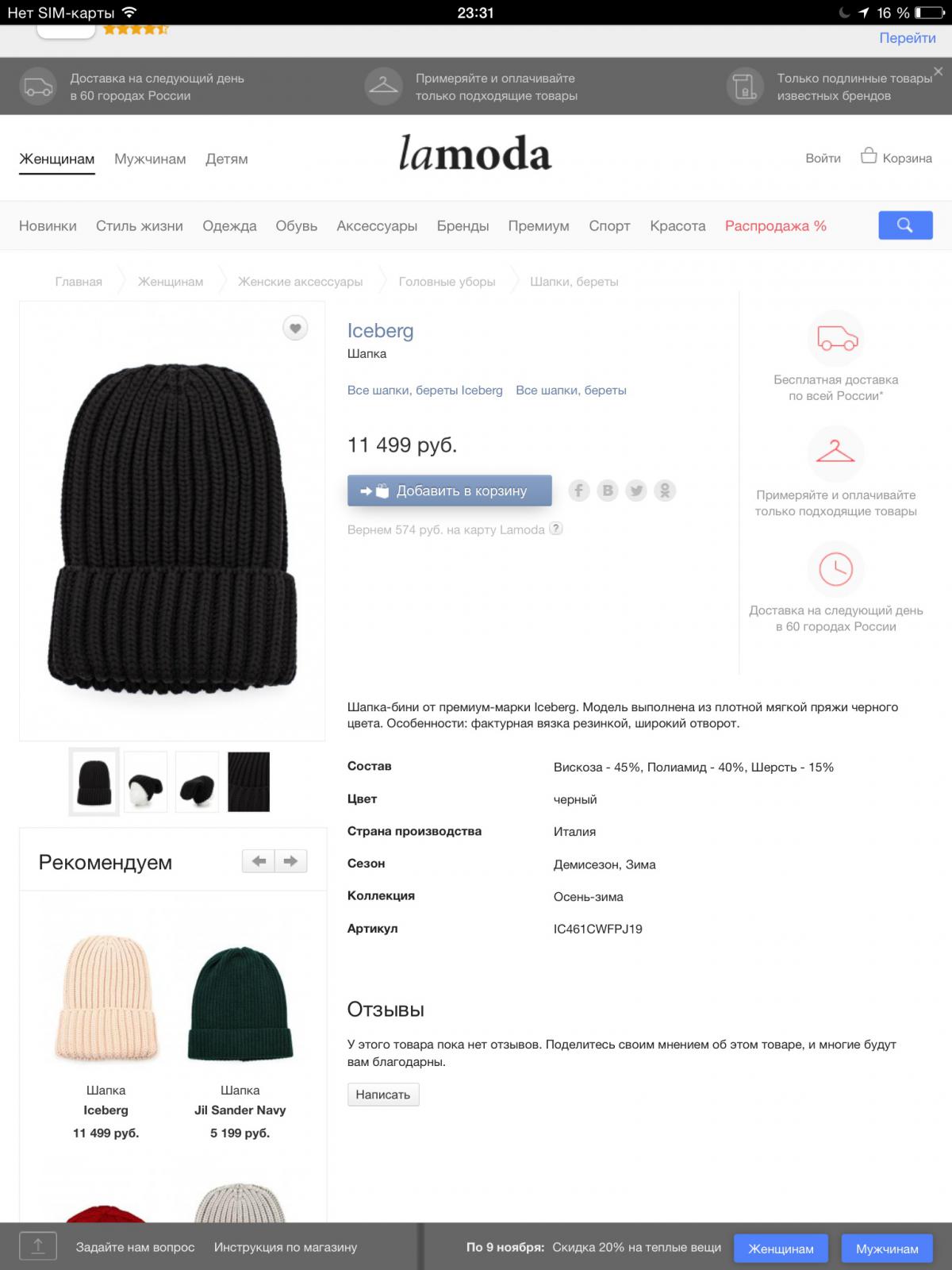Viewport: 952px width, 1270px height.
Task: Share product on Twitter
Action: pyautogui.click(x=636, y=491)
